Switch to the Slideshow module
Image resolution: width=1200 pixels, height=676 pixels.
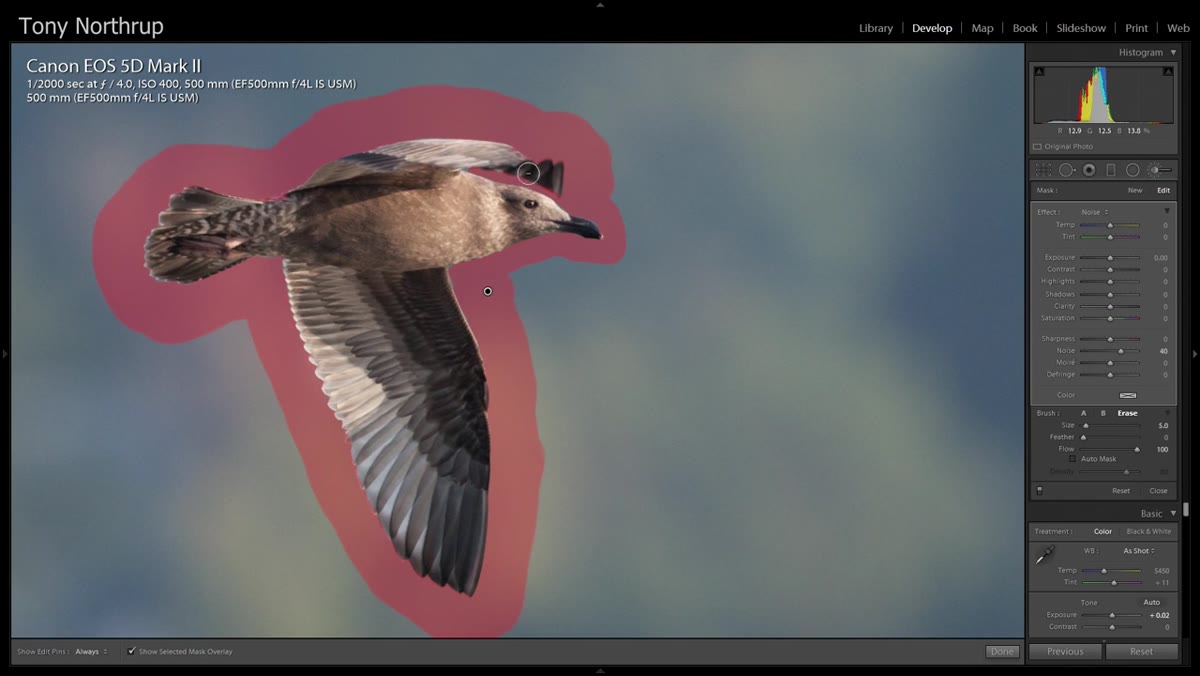point(1082,28)
